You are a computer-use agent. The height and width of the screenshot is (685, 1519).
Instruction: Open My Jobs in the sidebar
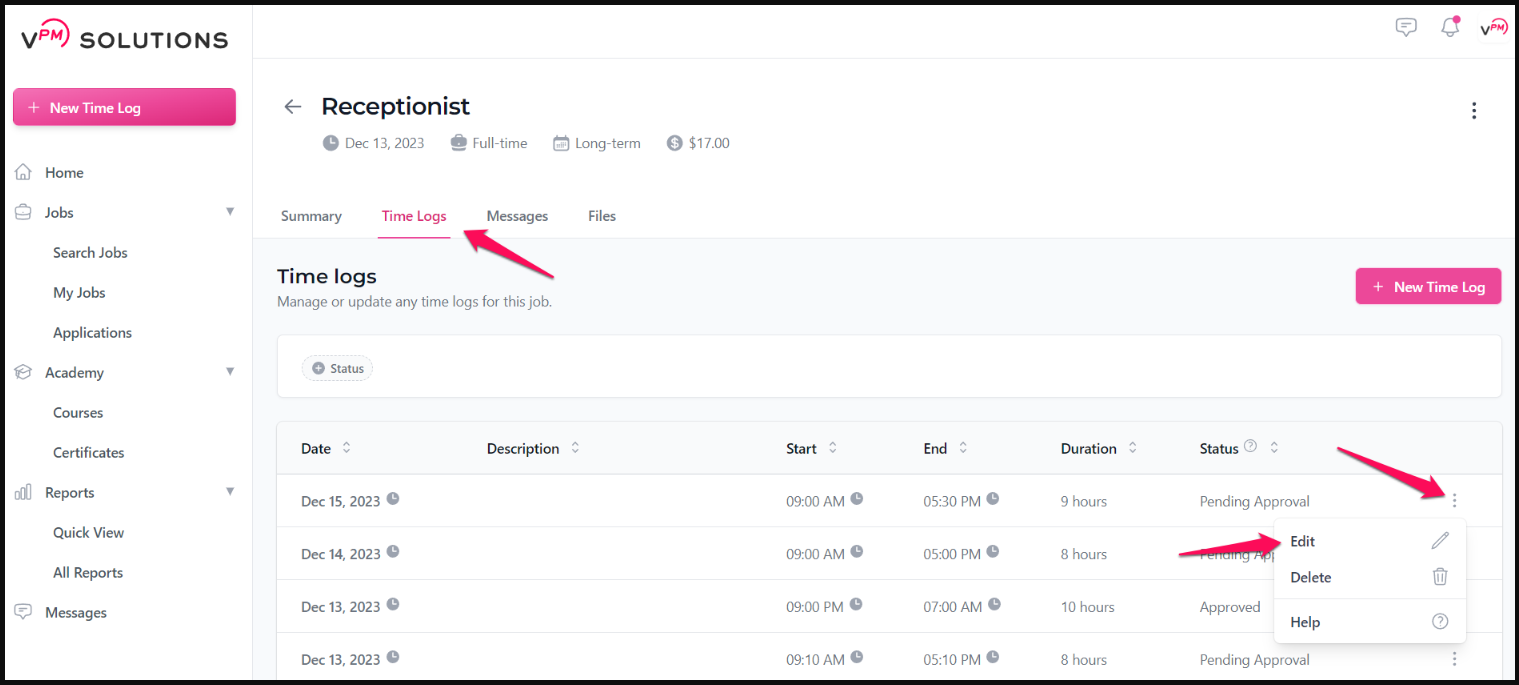coord(79,292)
